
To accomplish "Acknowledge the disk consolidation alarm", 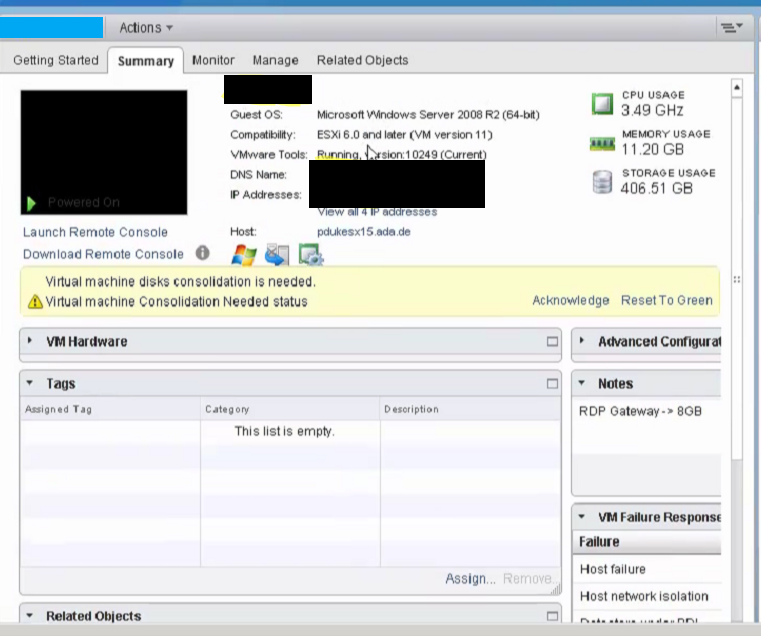I will (x=570, y=300).
